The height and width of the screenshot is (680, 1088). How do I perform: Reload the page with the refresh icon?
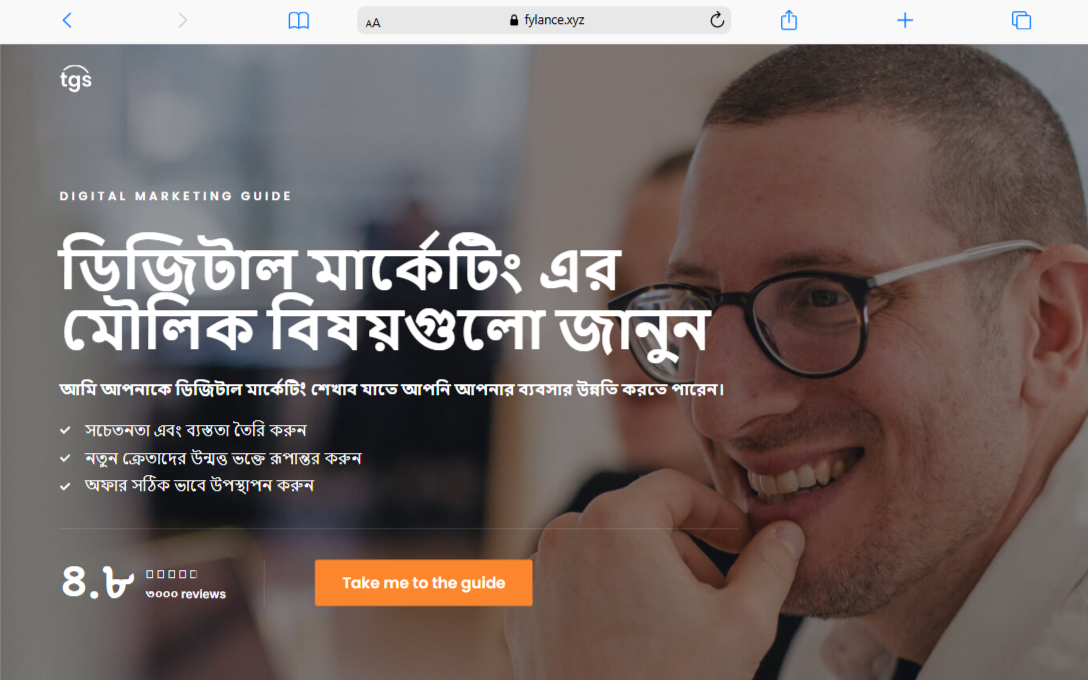click(717, 20)
